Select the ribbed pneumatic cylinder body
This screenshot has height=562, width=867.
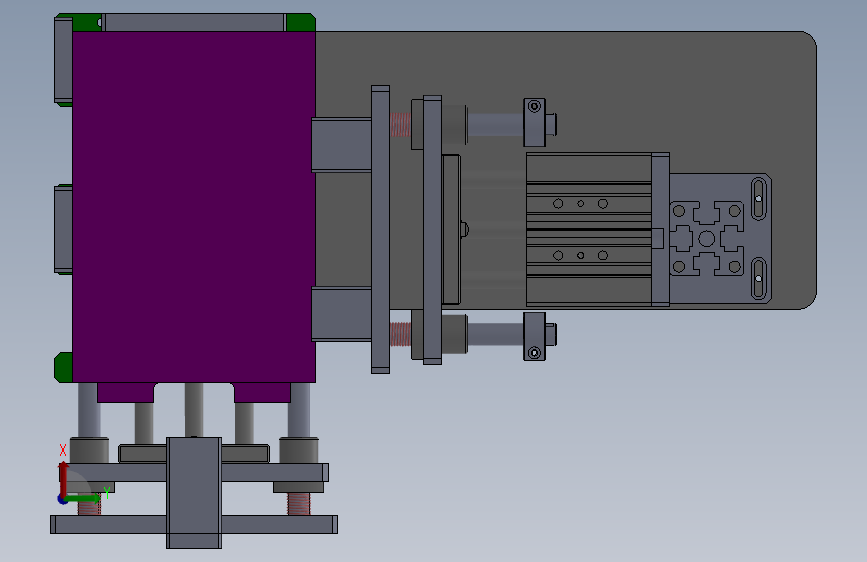click(588, 230)
